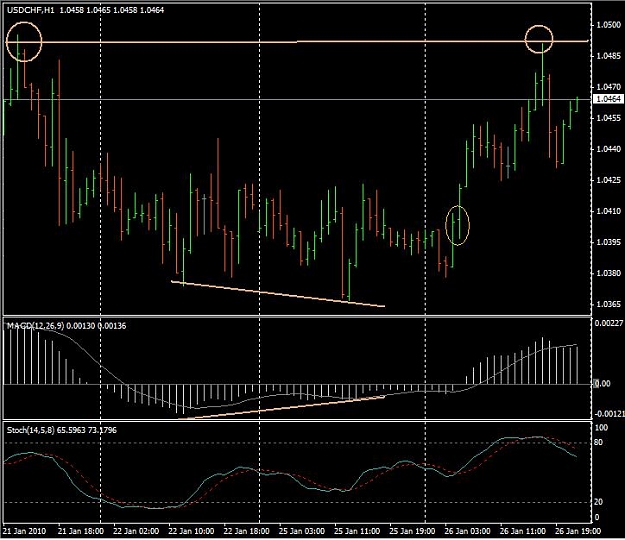This screenshot has height=540, width=625.
Task: Click the Stochastic 100 scale label
Action: point(601,428)
